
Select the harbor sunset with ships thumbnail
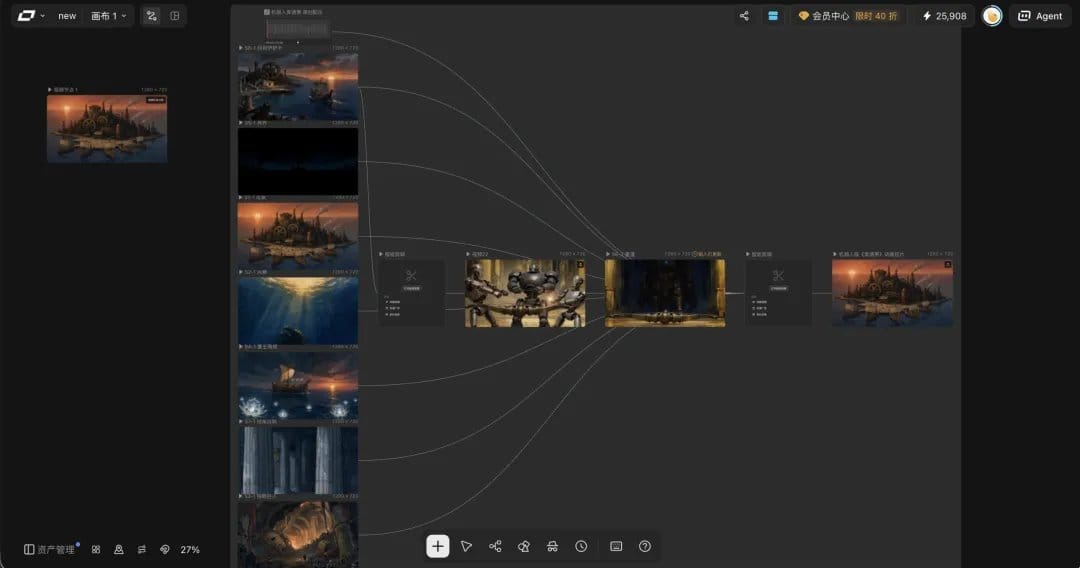coord(298,86)
